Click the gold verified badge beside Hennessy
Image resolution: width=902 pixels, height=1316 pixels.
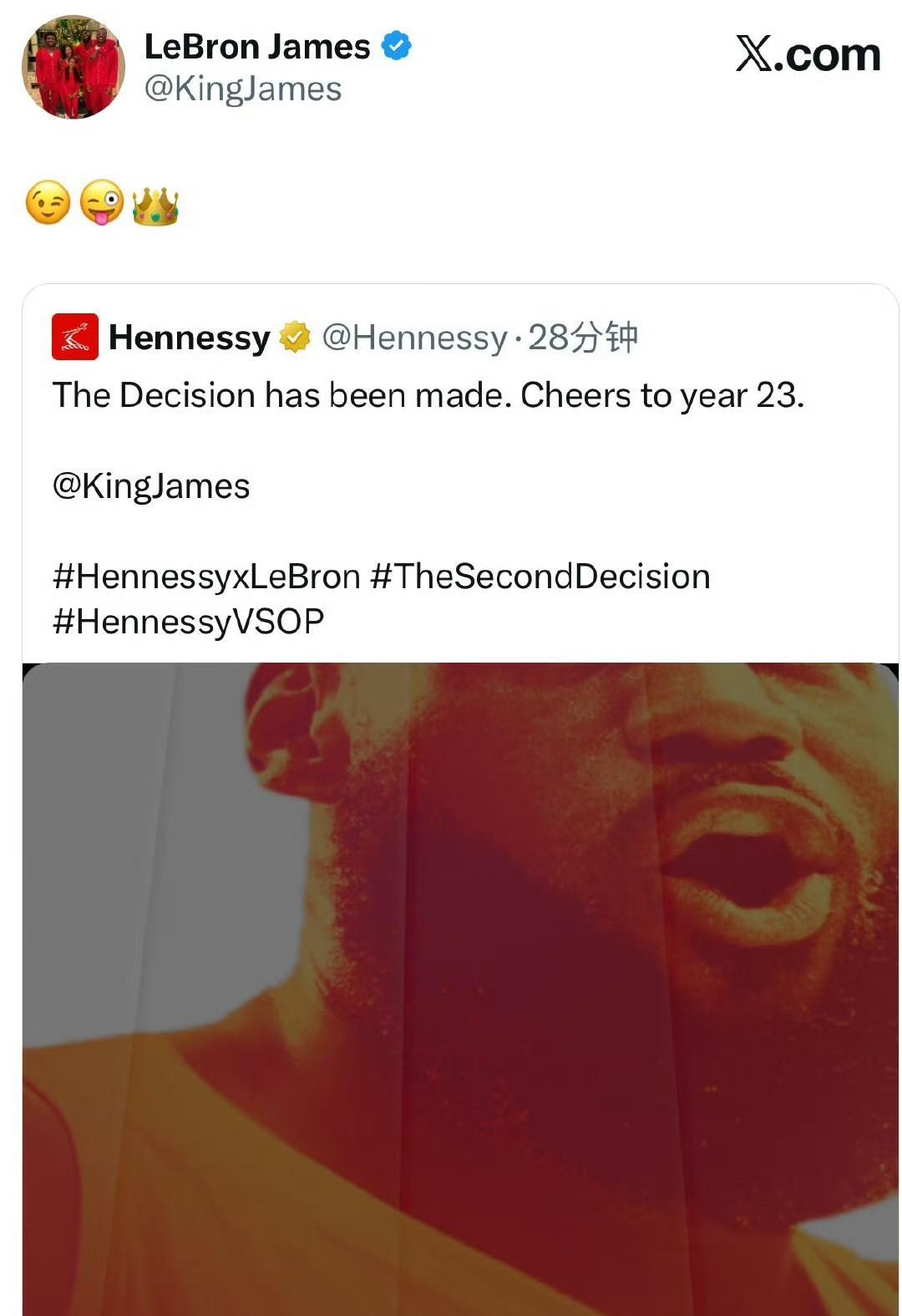tap(295, 338)
